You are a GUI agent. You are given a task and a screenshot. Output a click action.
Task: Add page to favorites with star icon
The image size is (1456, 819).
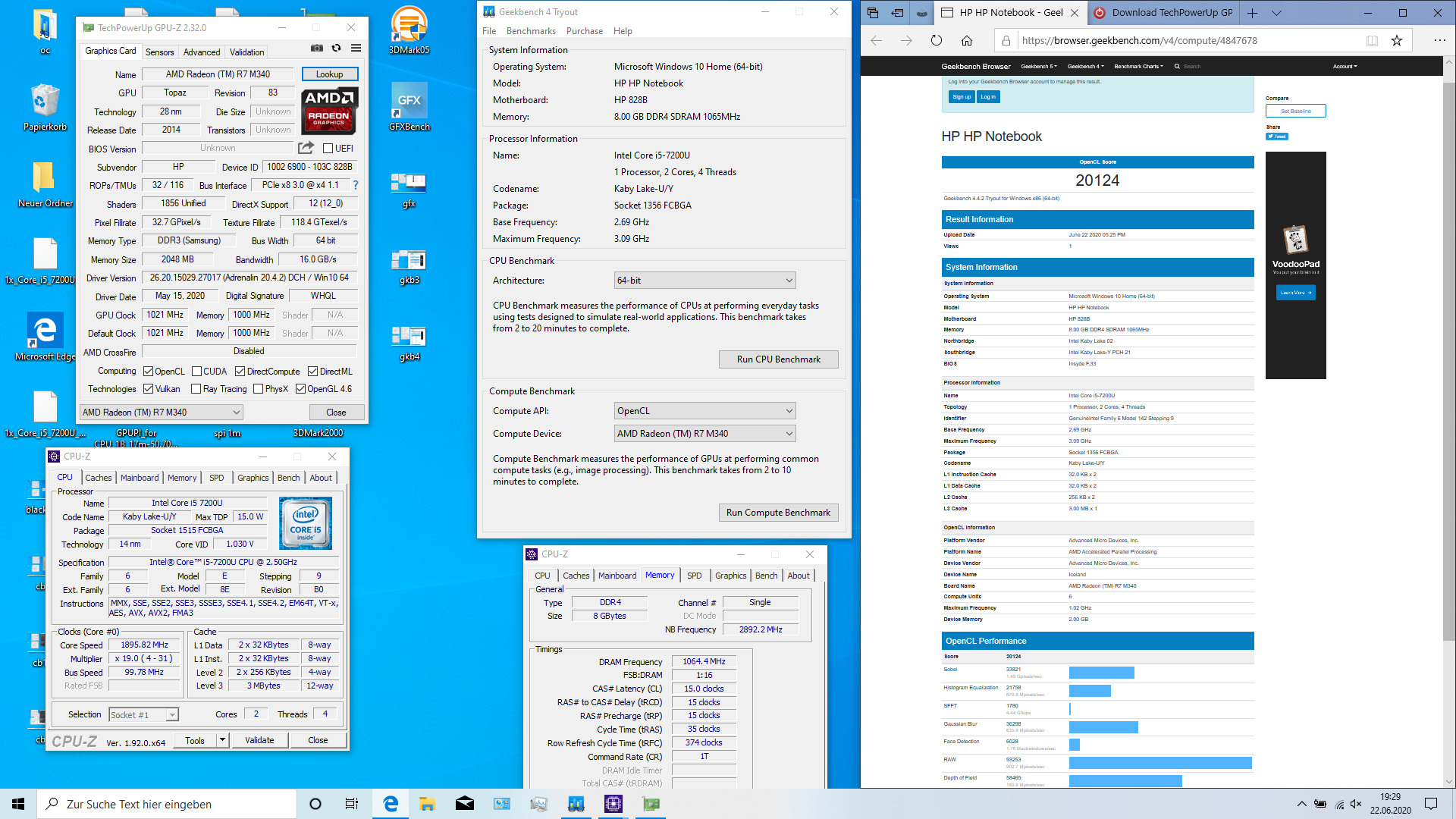coord(1397,41)
